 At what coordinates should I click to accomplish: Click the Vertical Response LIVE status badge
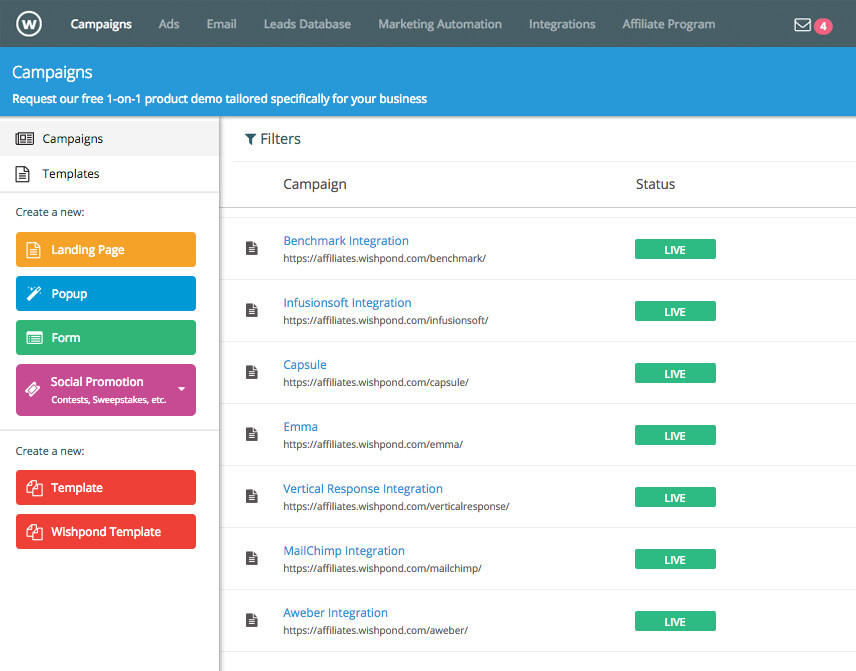click(x=675, y=497)
